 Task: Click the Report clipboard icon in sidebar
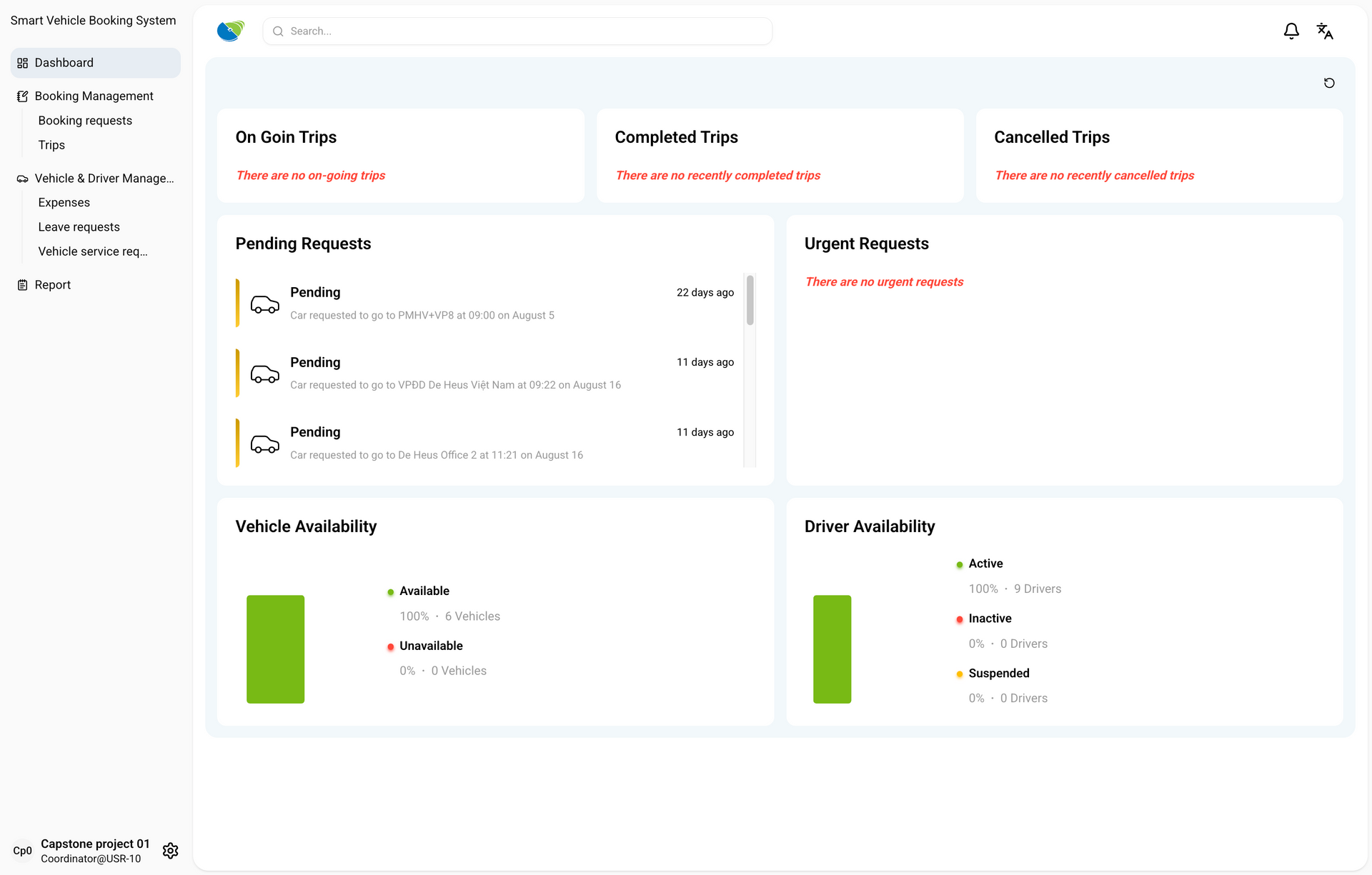(22, 285)
